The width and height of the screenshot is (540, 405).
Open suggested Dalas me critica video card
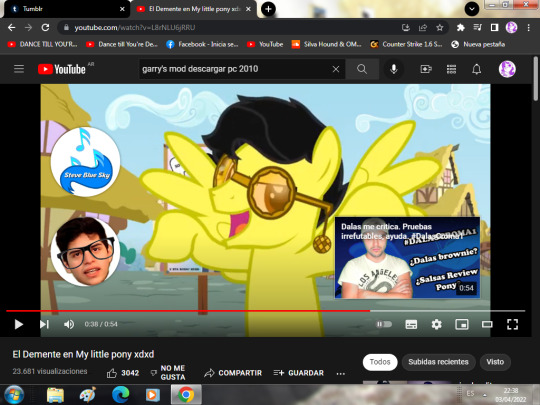coord(407,258)
